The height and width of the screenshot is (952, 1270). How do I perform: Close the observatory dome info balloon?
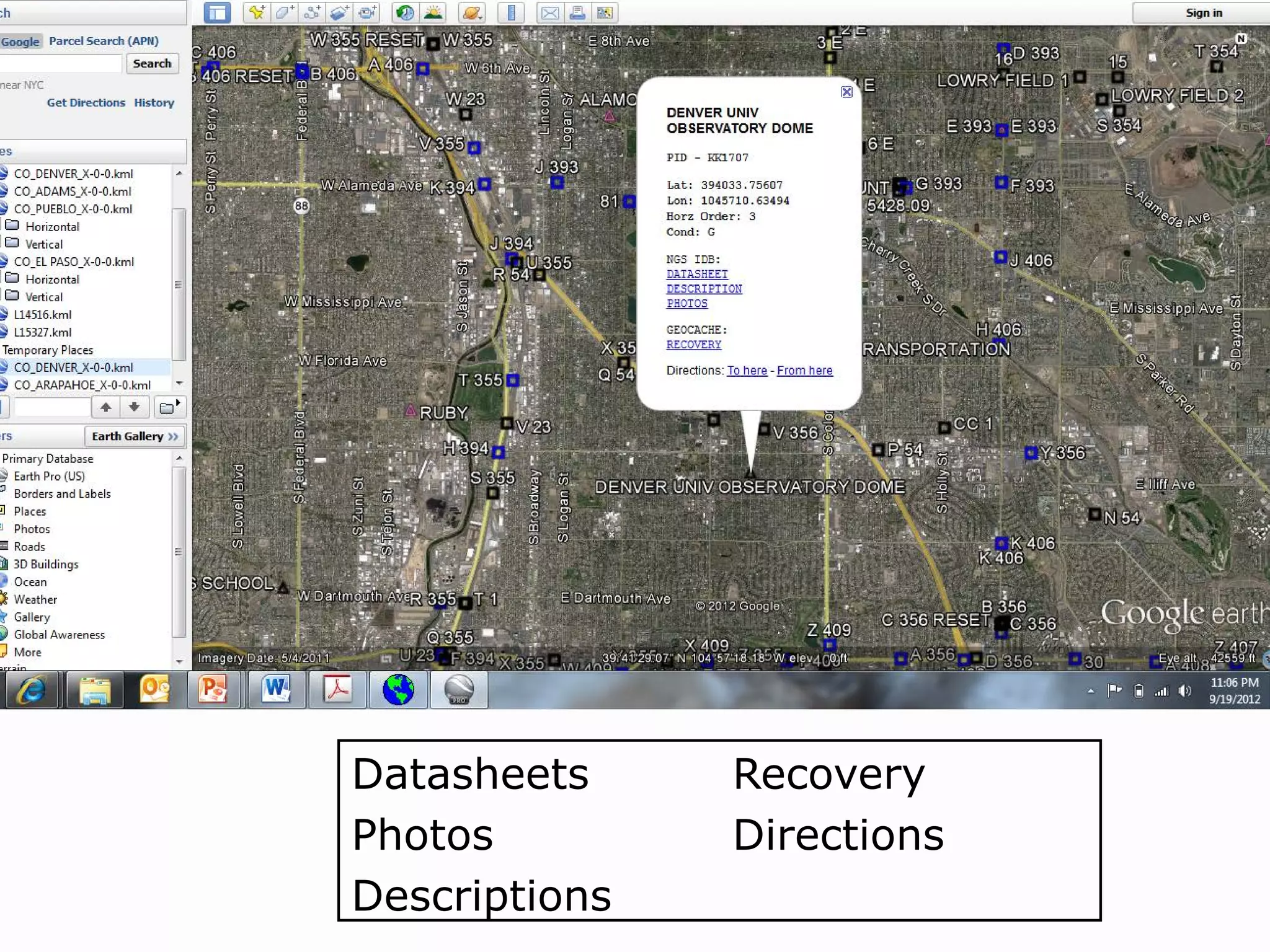[846, 92]
